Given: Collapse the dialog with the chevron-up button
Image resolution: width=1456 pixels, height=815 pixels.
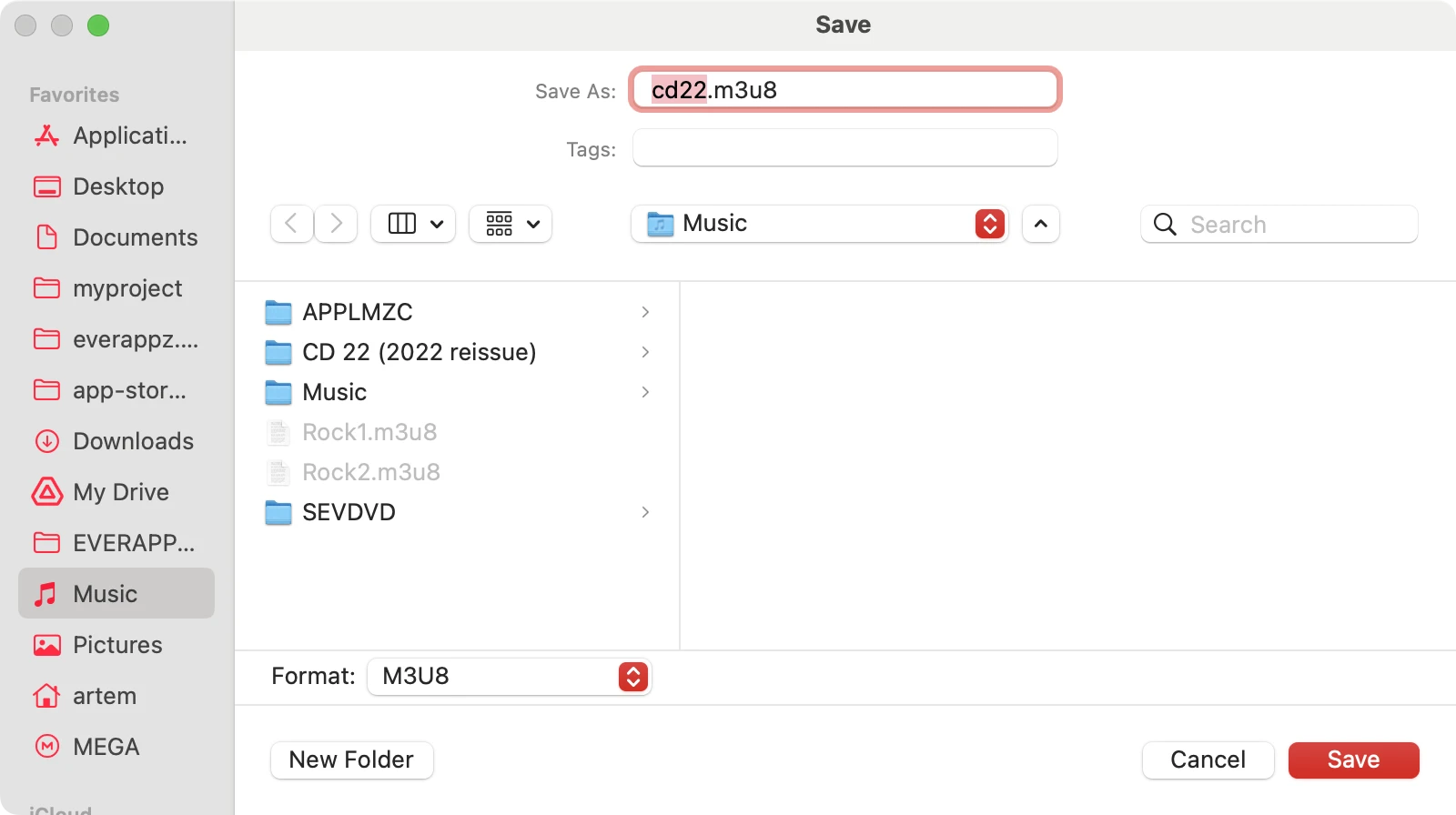Looking at the screenshot, I should 1041,224.
